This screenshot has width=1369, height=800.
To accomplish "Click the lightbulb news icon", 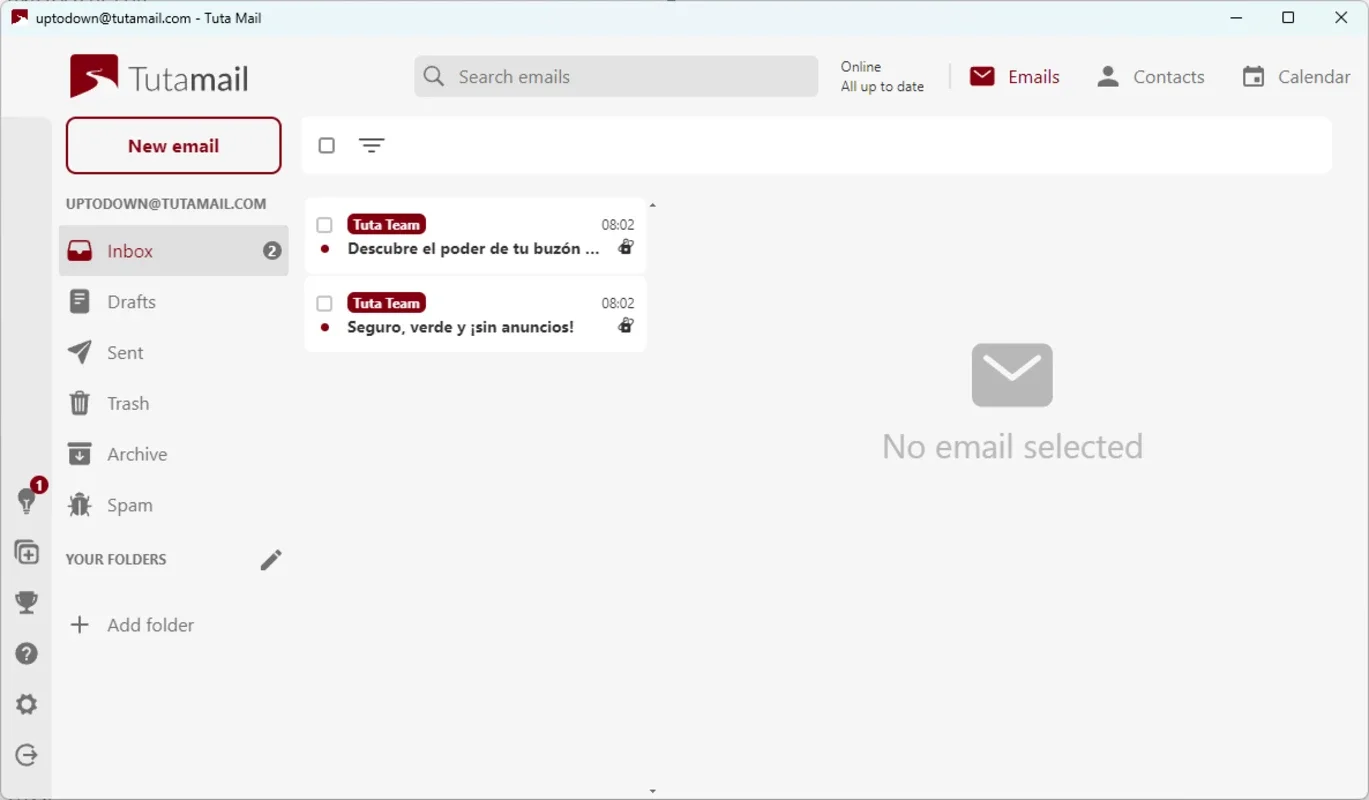I will click(27, 500).
